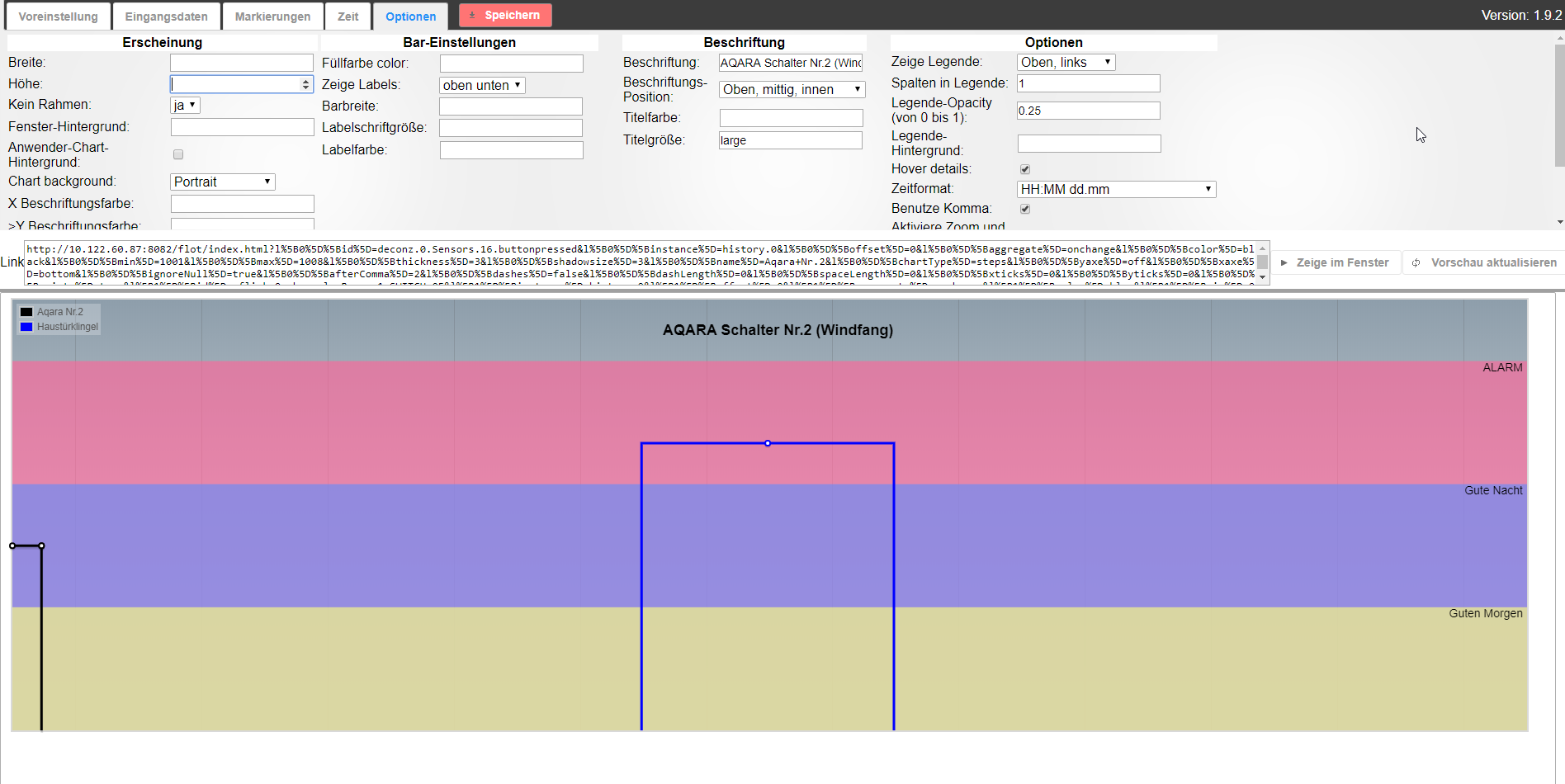Go to the Zeit tab
This screenshot has width=1565, height=784.
[x=348, y=17]
